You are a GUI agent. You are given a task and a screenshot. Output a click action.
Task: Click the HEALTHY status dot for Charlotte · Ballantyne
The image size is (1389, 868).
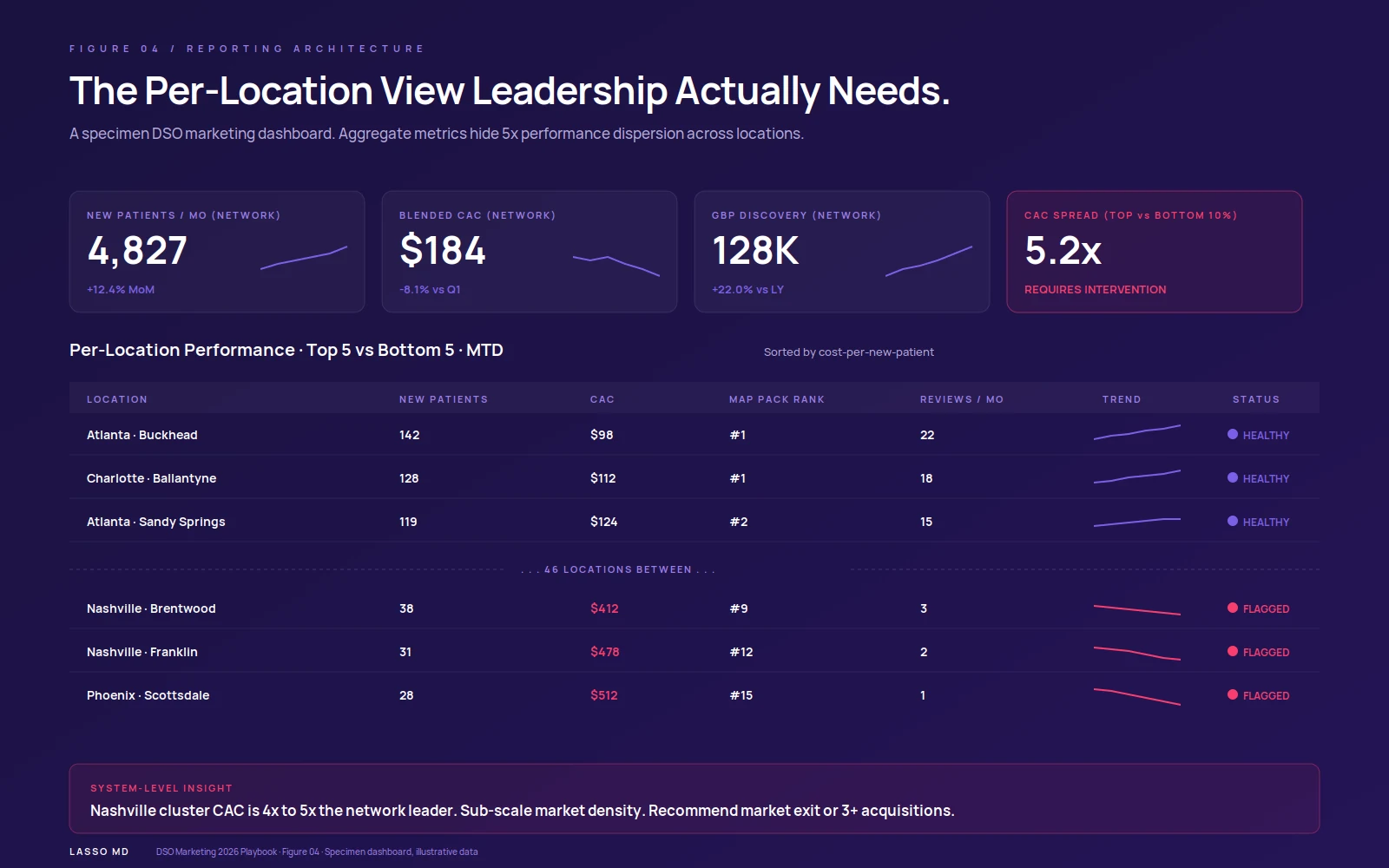(x=1233, y=477)
